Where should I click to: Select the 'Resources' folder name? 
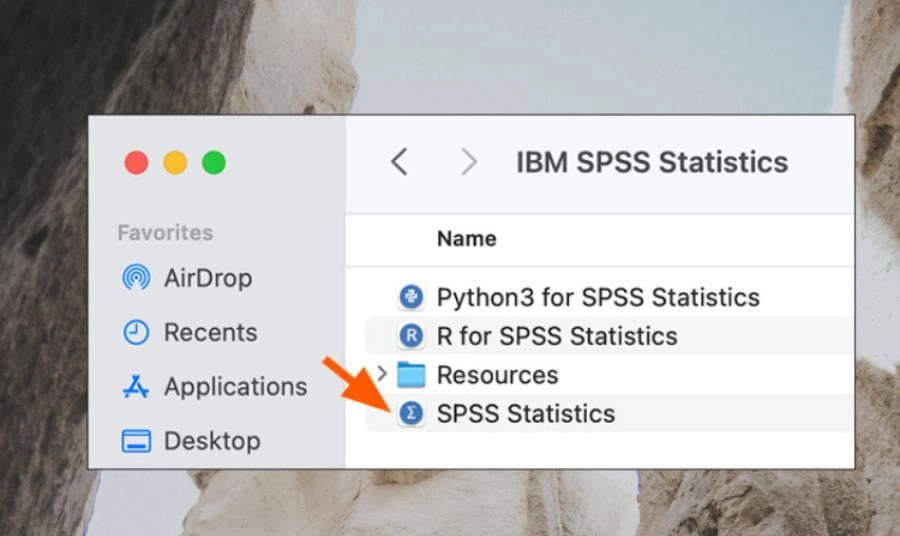point(498,375)
